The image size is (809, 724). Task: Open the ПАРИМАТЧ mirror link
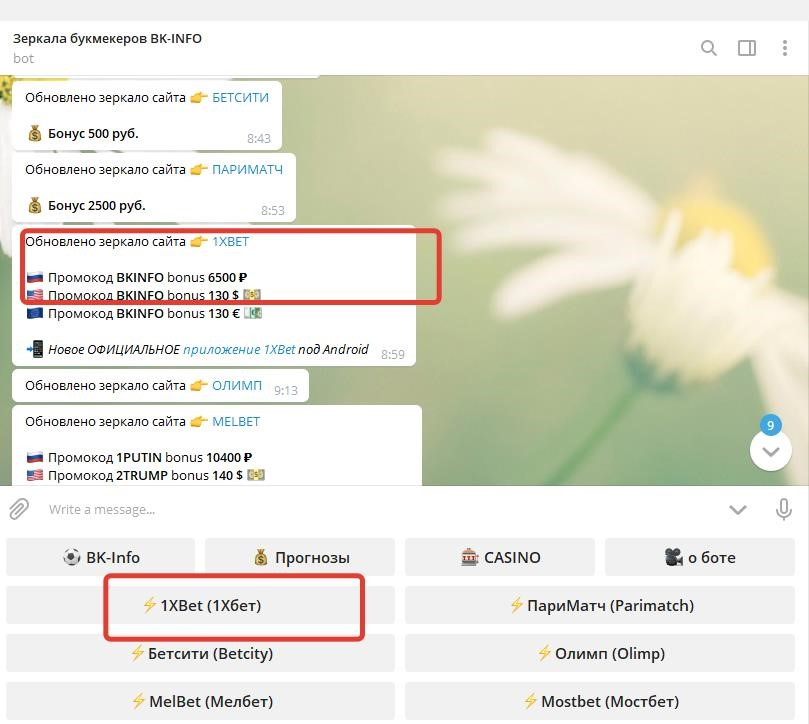click(248, 169)
